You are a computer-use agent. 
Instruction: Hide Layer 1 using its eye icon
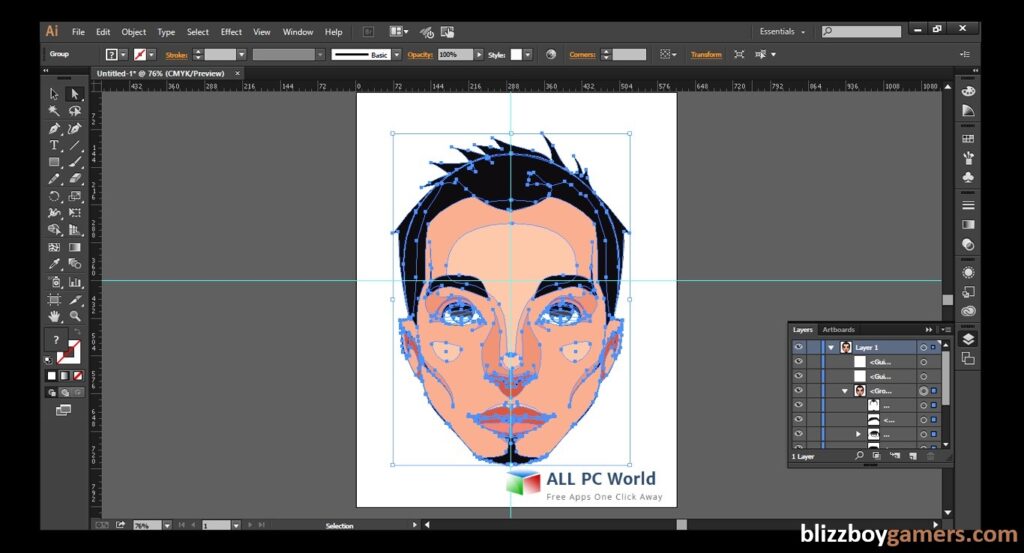click(x=798, y=347)
